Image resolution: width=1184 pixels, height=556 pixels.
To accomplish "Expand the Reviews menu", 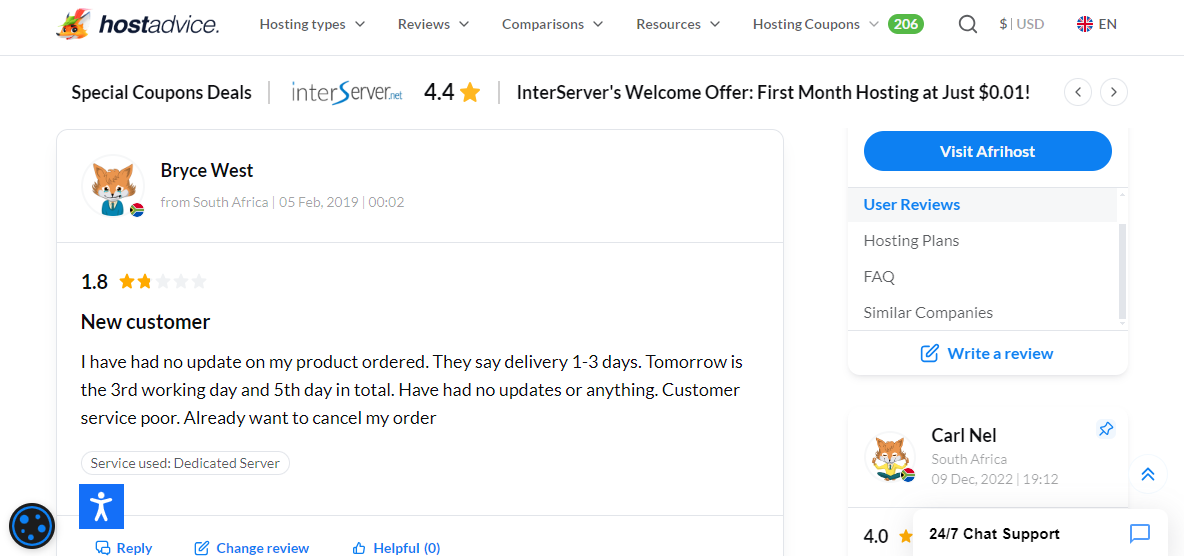I will 433,24.
